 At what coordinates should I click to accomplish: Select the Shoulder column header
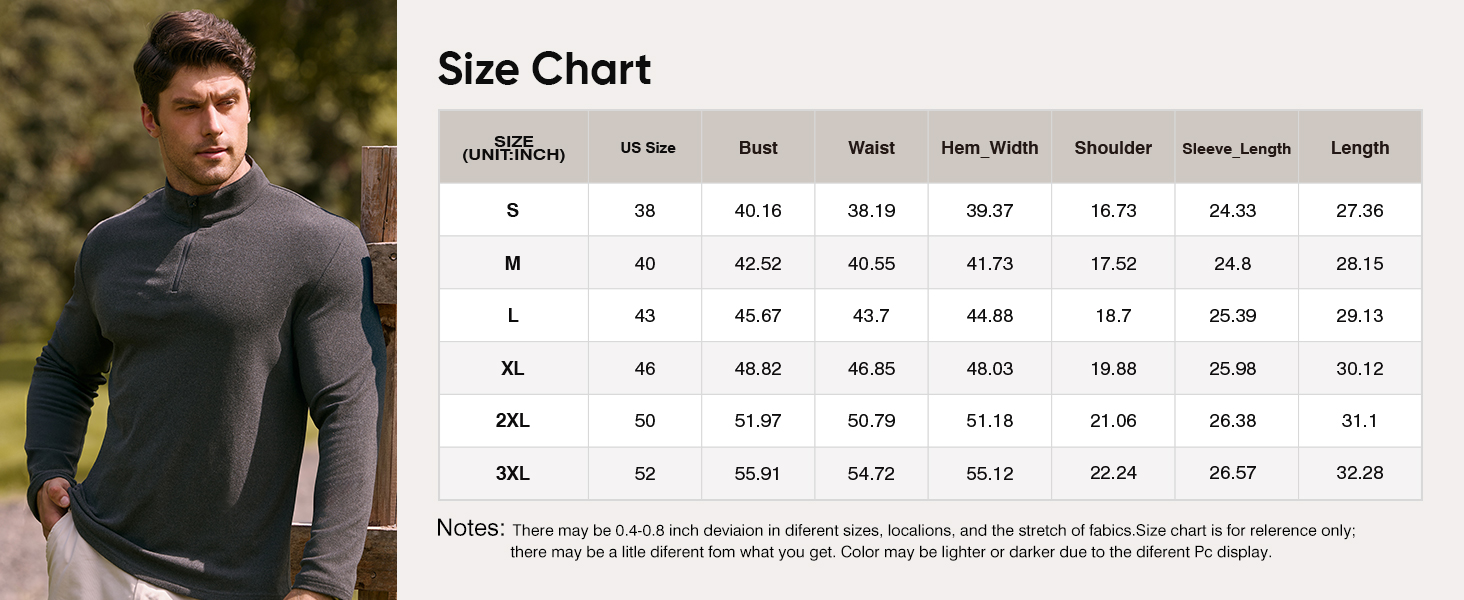tap(1113, 148)
